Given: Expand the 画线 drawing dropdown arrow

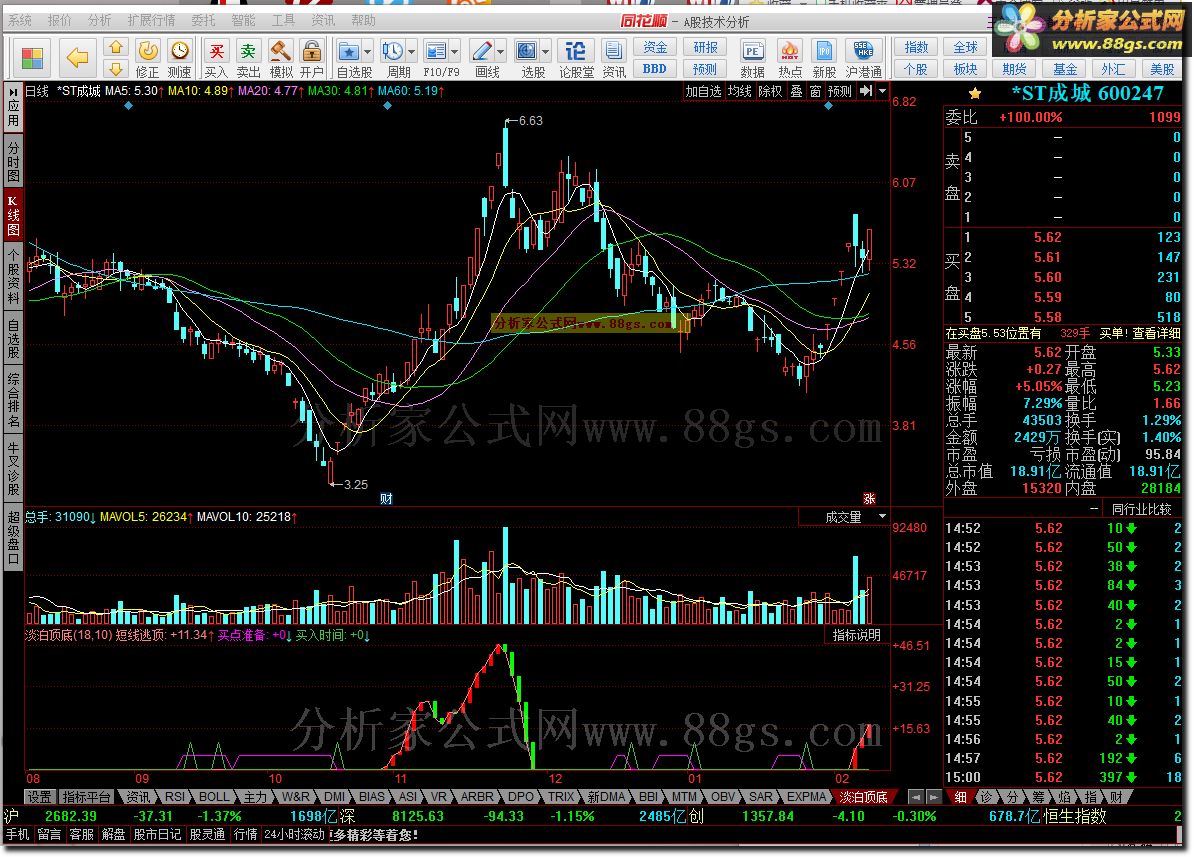Looking at the screenshot, I should [x=500, y=52].
